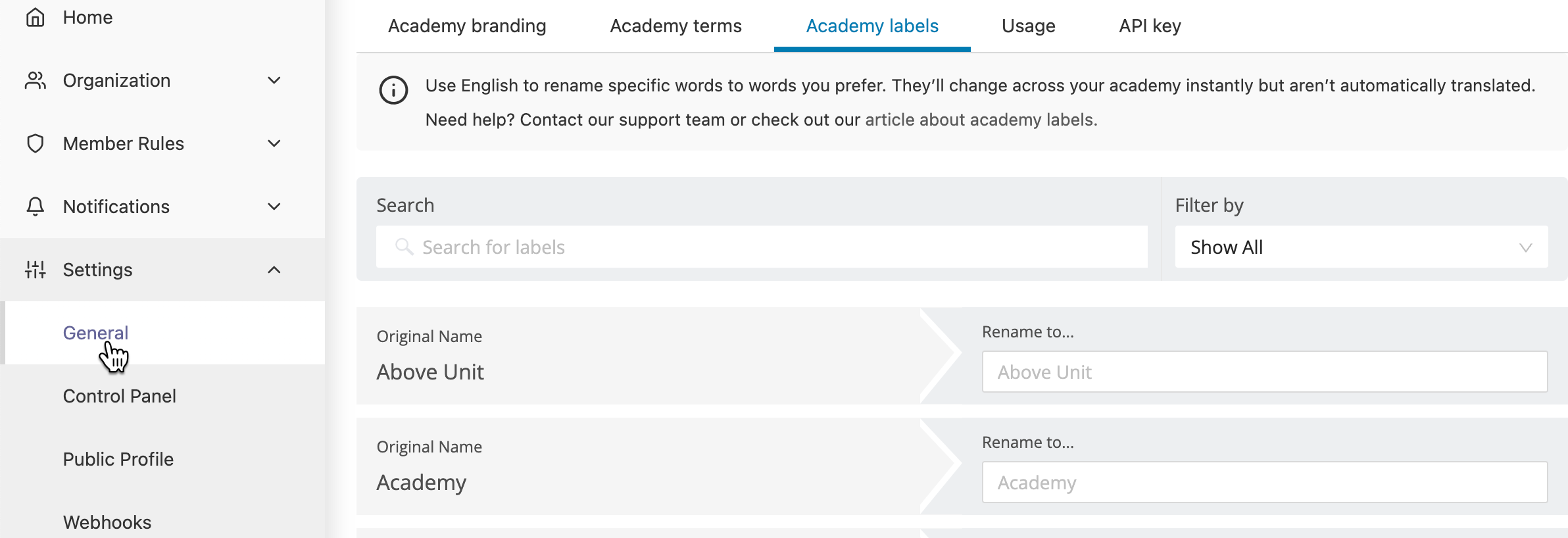Collapse the Settings section
The height and width of the screenshot is (538, 1568).
coord(275,270)
